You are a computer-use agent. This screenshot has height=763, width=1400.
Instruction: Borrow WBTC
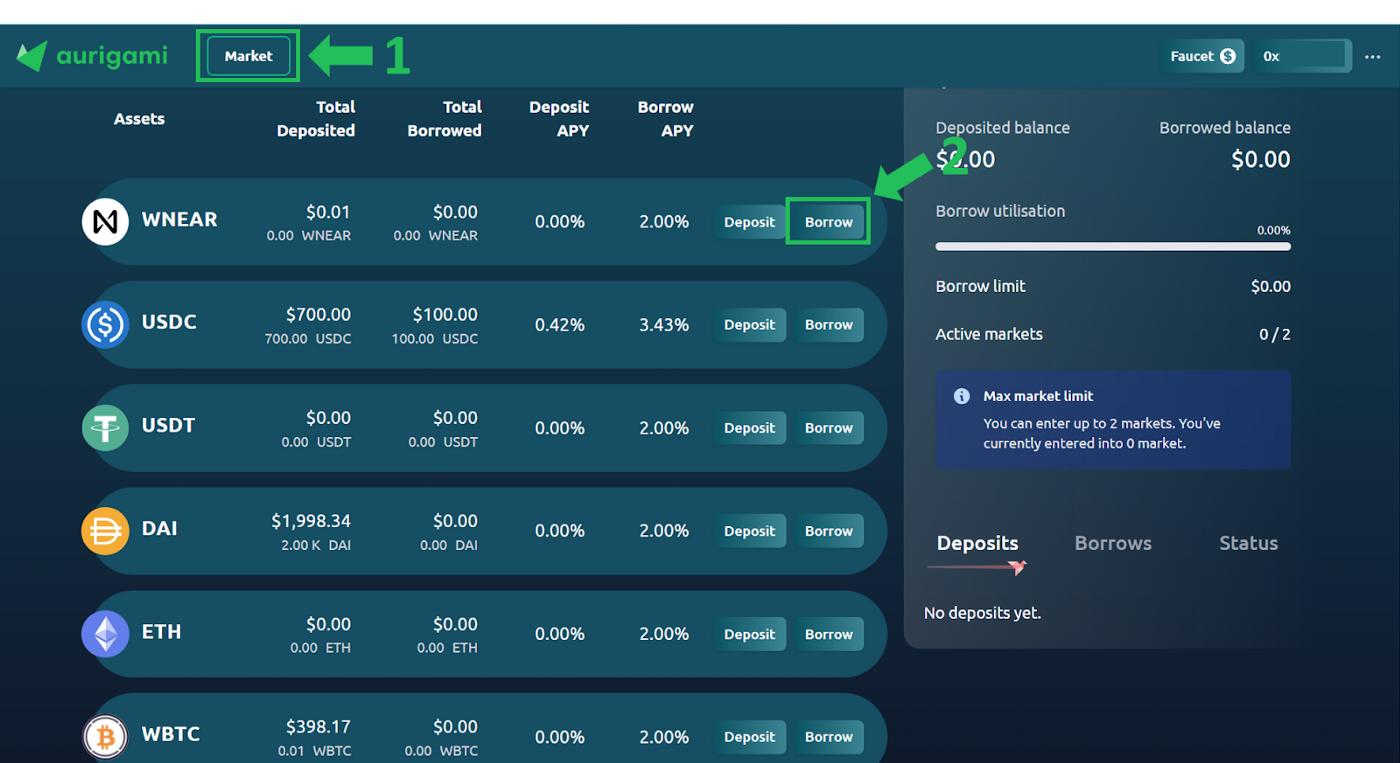[828, 737]
